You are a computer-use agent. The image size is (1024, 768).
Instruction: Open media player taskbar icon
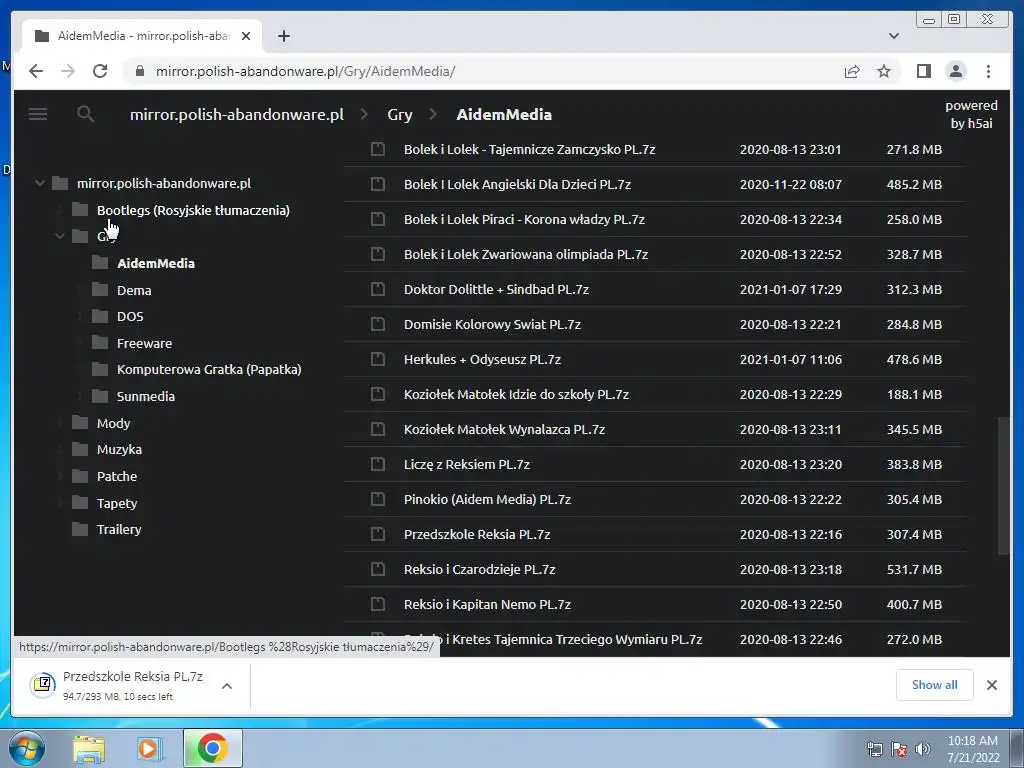point(149,748)
